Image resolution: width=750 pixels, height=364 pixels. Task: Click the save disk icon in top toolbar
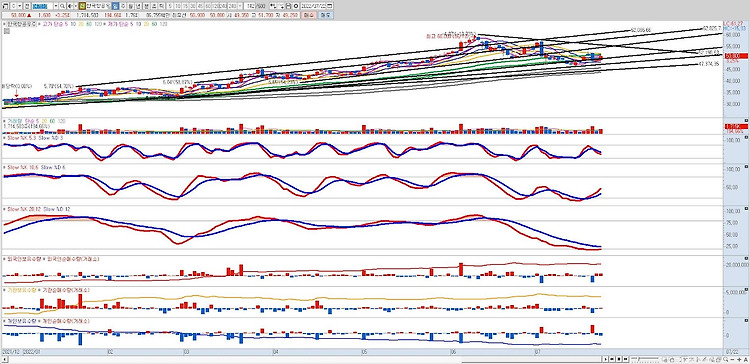[288, 6]
